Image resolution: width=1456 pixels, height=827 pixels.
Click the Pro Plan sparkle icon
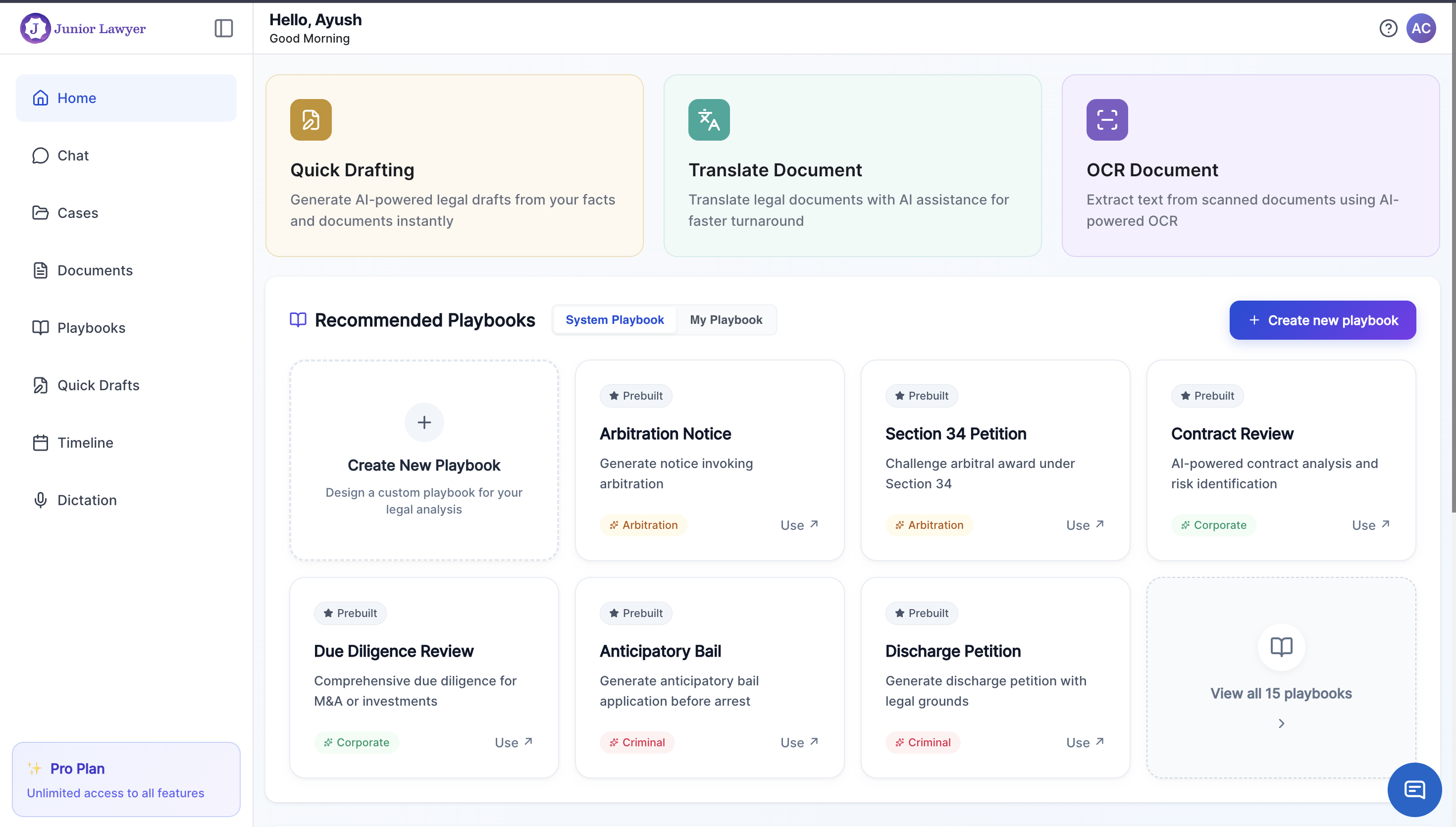pyautogui.click(x=35, y=769)
